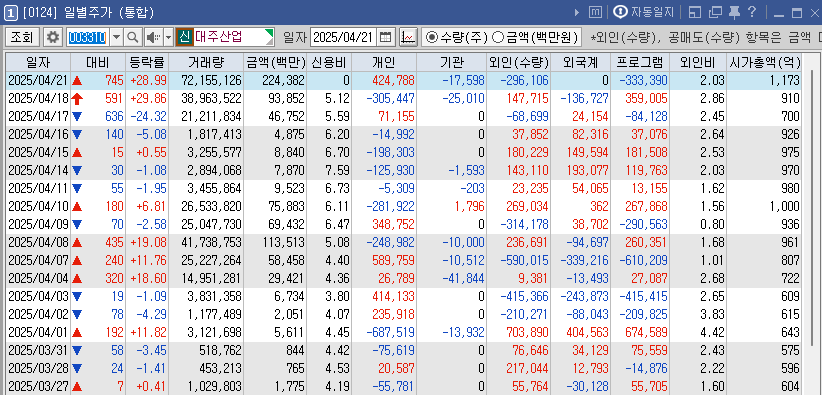This screenshot has height=395, width=822.
Task: Click the 프로그램 column header
Action: coord(640,62)
